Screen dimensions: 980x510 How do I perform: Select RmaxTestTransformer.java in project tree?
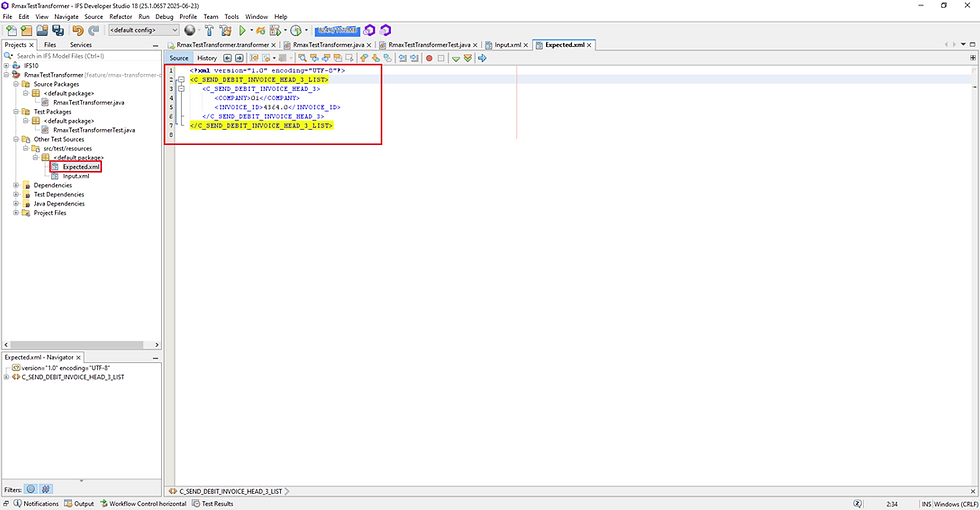(88, 102)
